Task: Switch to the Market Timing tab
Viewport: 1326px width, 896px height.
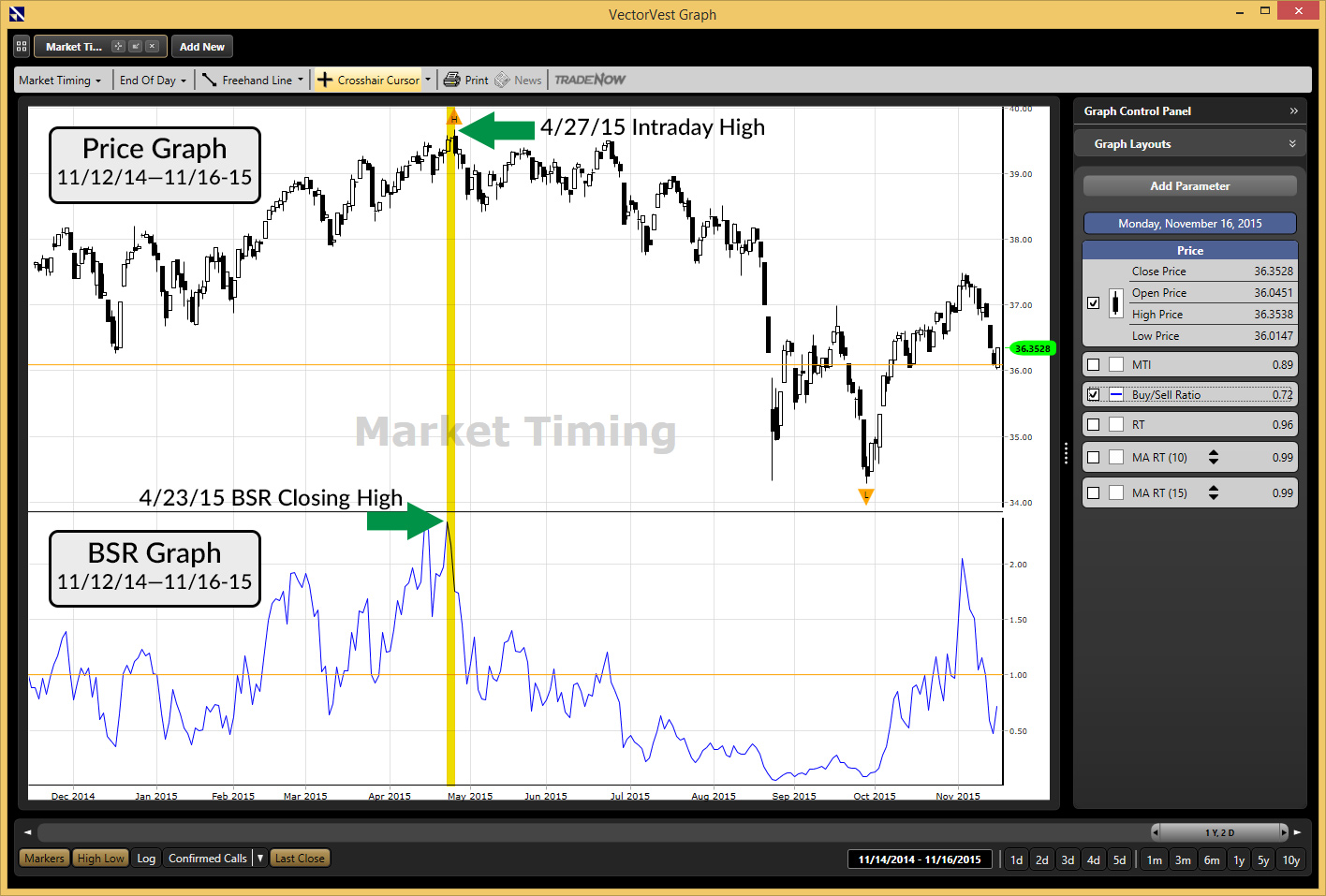Action: click(x=74, y=46)
